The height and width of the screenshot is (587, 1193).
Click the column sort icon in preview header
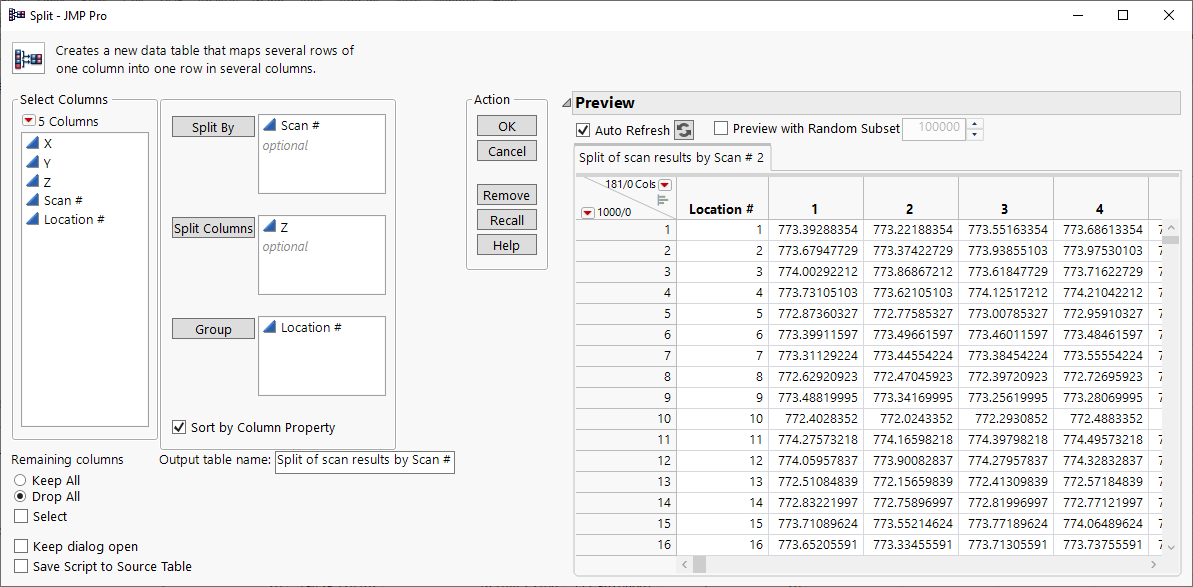pos(661,200)
